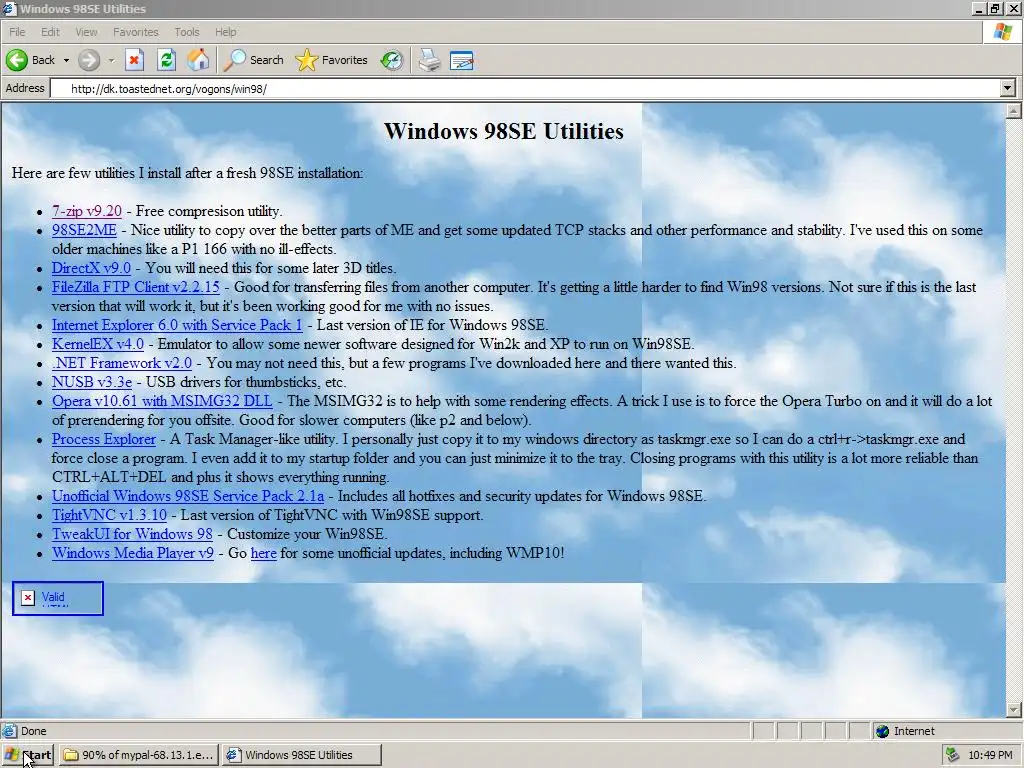Image resolution: width=1024 pixels, height=768 pixels.
Task: Open Favorites star toolbar button
Action: [x=331, y=60]
